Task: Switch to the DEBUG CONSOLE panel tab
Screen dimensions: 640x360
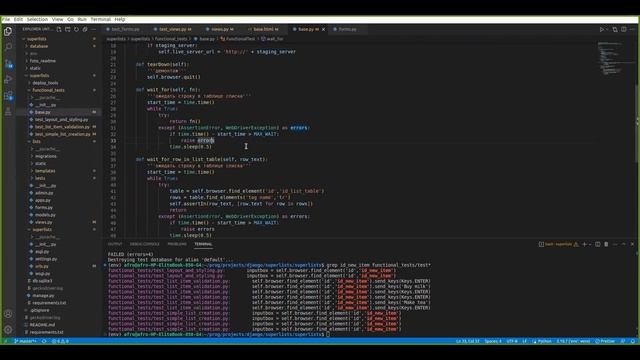Action: click(144, 244)
